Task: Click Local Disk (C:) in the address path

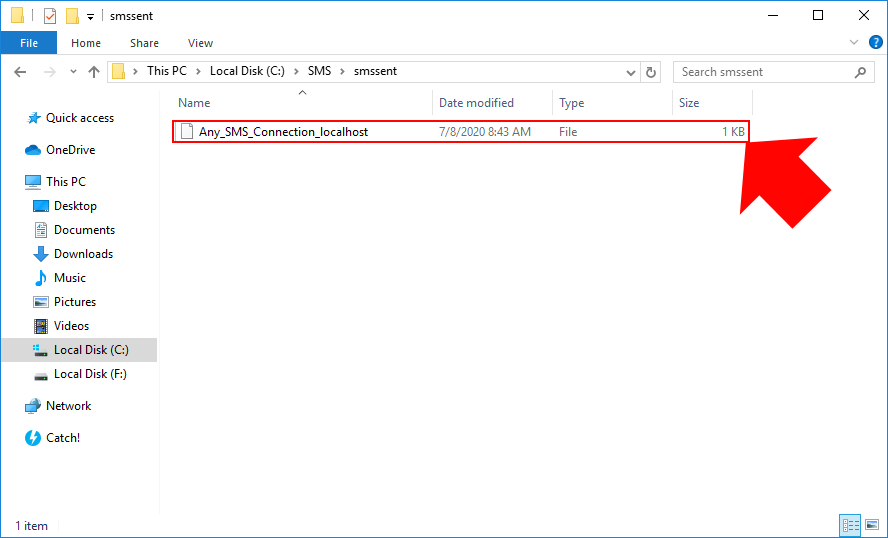Action: click(x=247, y=71)
